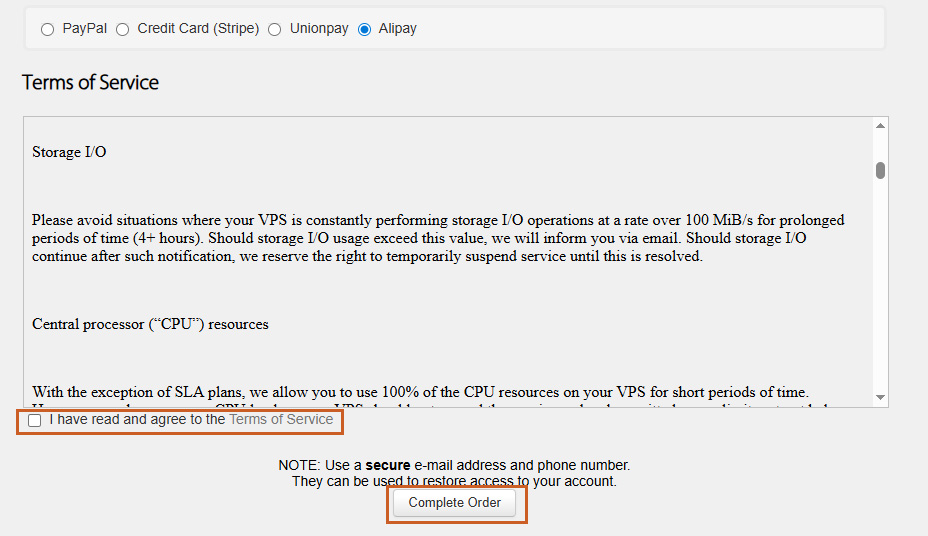The image size is (928, 536).
Task: Tick the agree to Terms of Service checkbox
Action: click(35, 421)
